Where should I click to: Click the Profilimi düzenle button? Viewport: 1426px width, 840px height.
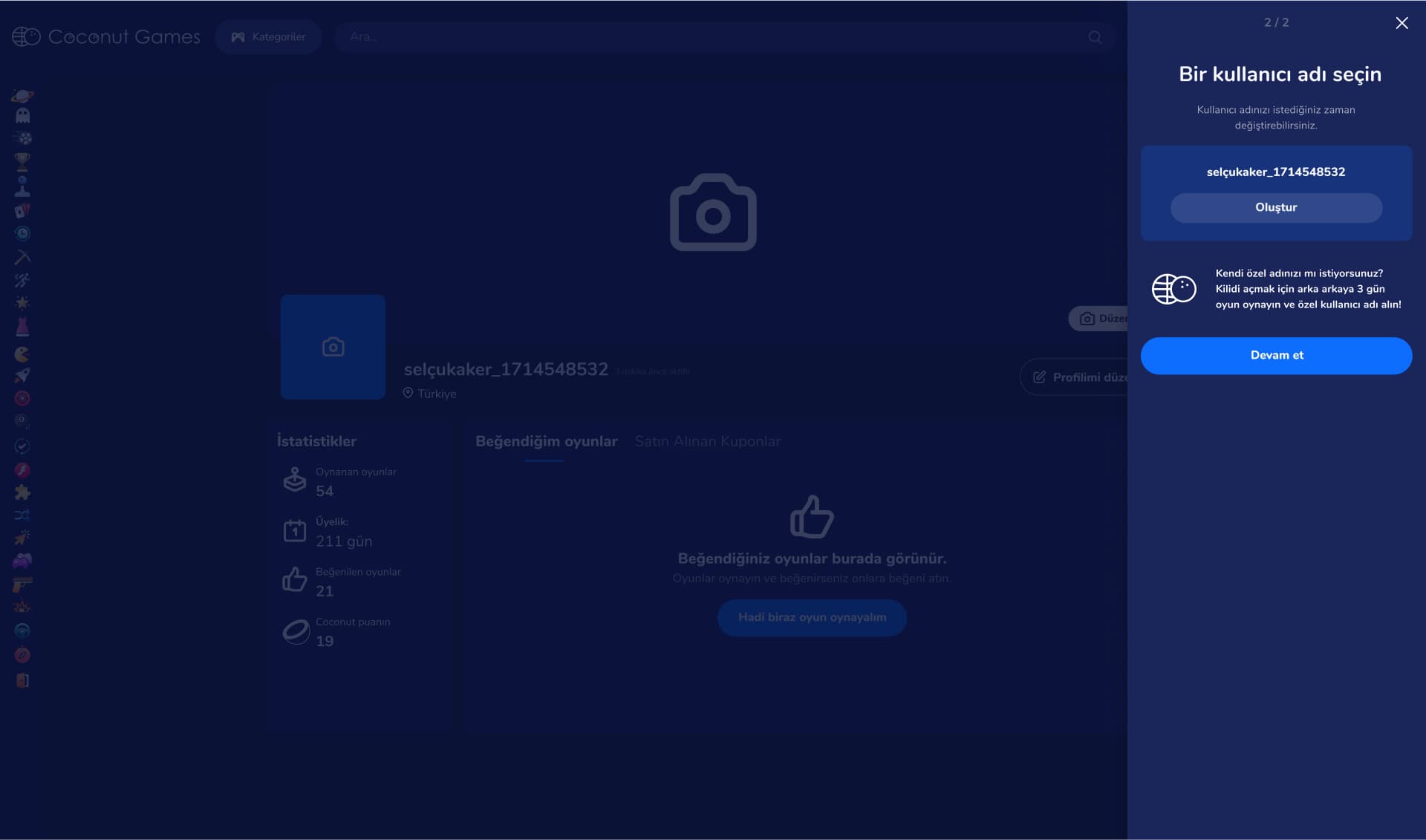[x=1075, y=377]
